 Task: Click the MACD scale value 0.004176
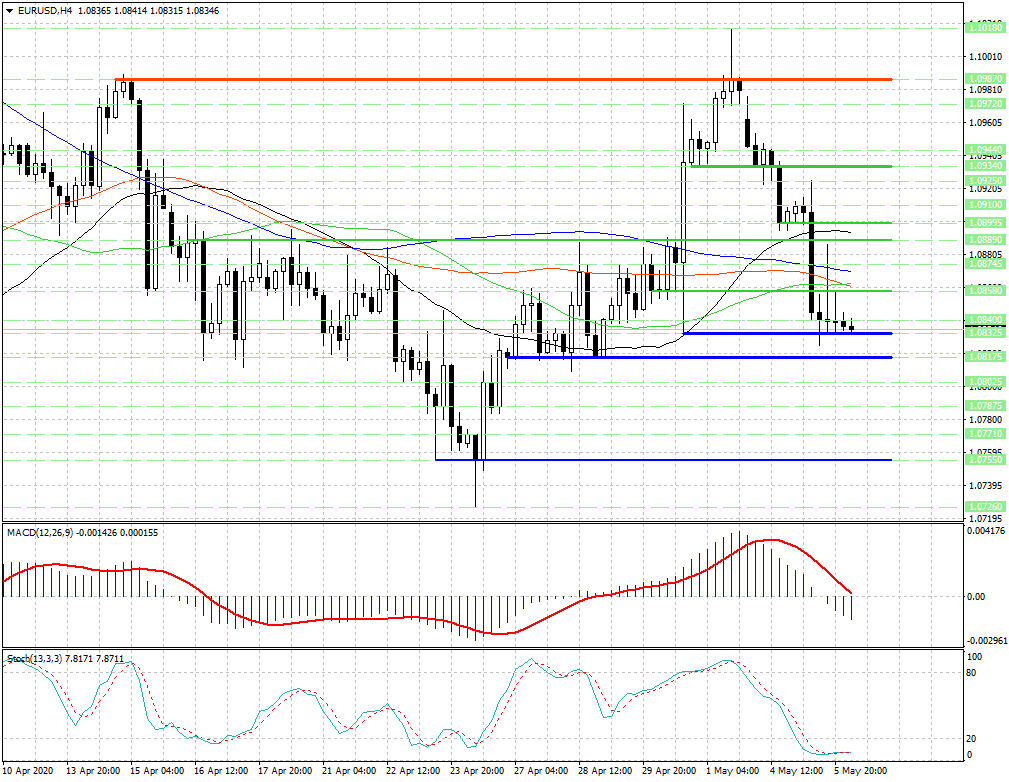(986, 531)
